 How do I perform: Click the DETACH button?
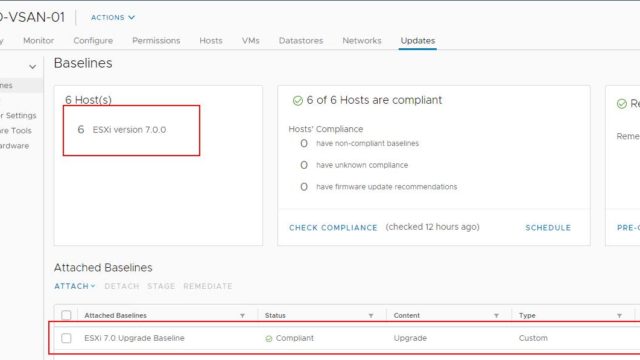pyautogui.click(x=122, y=286)
